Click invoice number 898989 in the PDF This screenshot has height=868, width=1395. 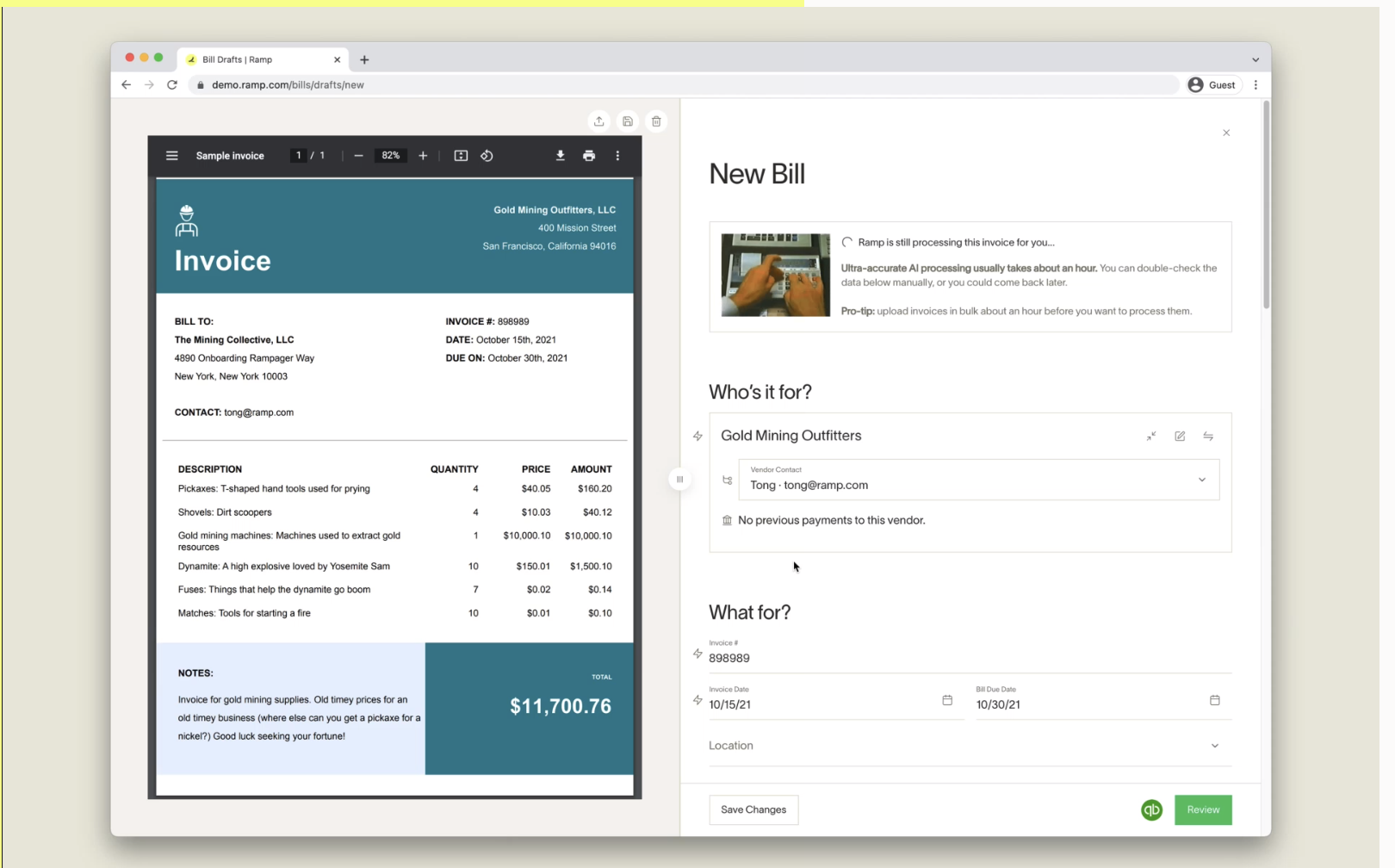tap(513, 321)
